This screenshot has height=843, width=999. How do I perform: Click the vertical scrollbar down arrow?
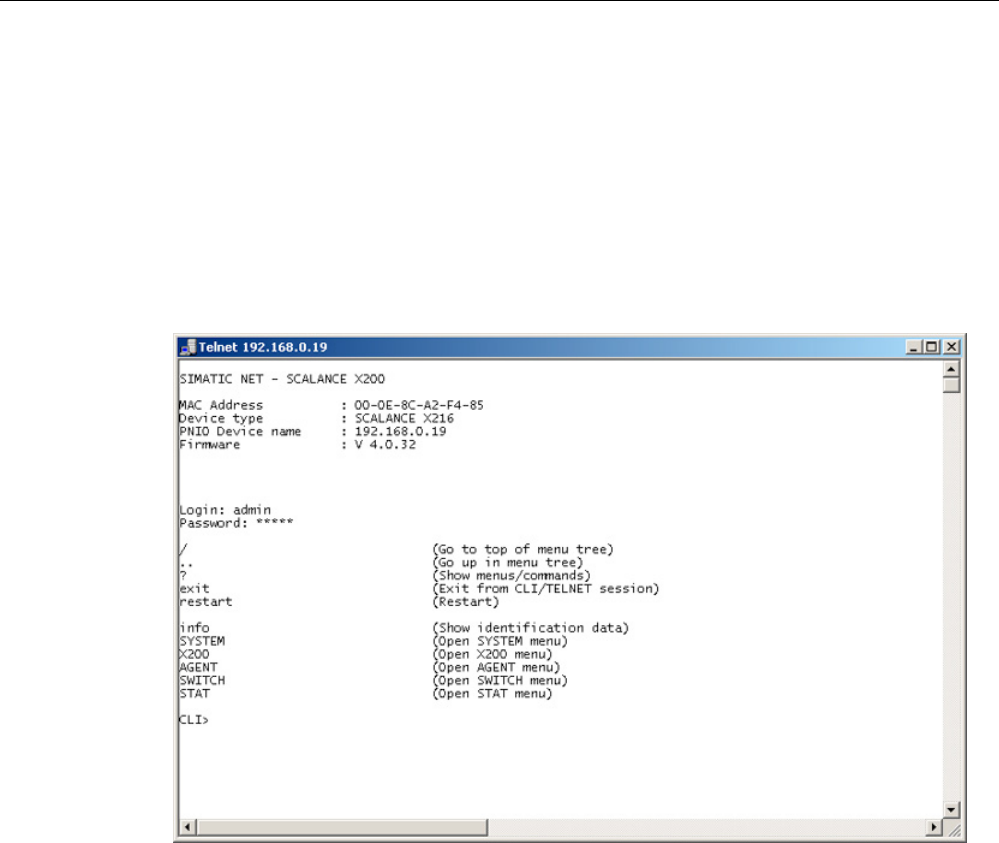pyautogui.click(x=951, y=810)
